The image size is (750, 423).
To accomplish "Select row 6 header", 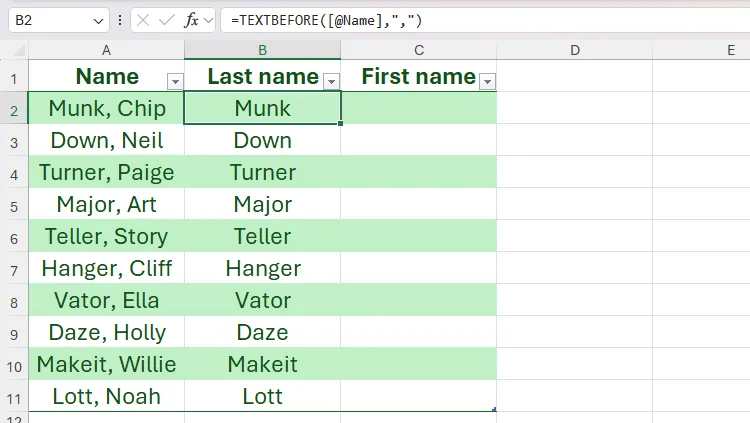I will click(14, 237).
